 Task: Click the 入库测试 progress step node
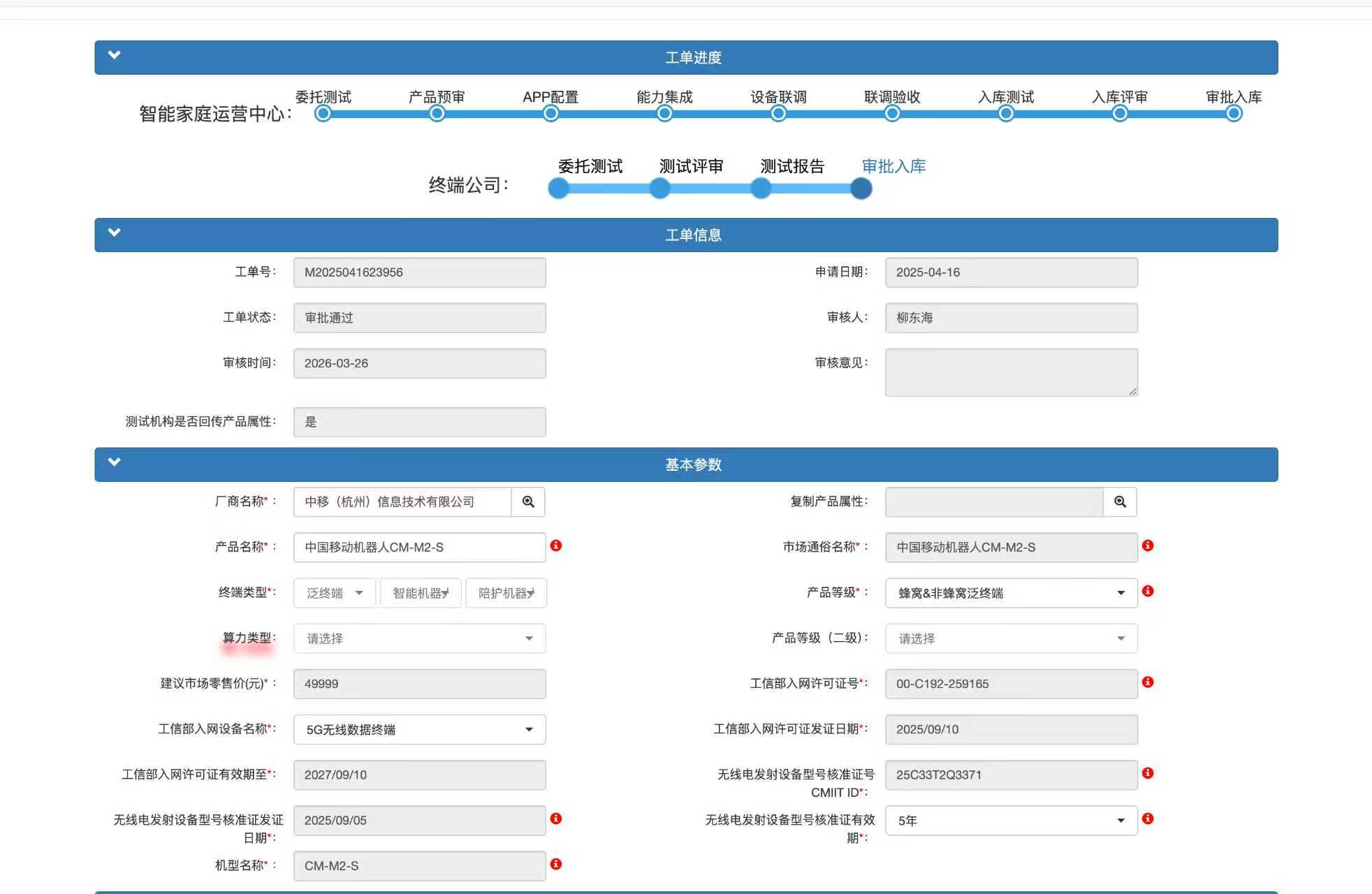pyautogui.click(x=1006, y=113)
